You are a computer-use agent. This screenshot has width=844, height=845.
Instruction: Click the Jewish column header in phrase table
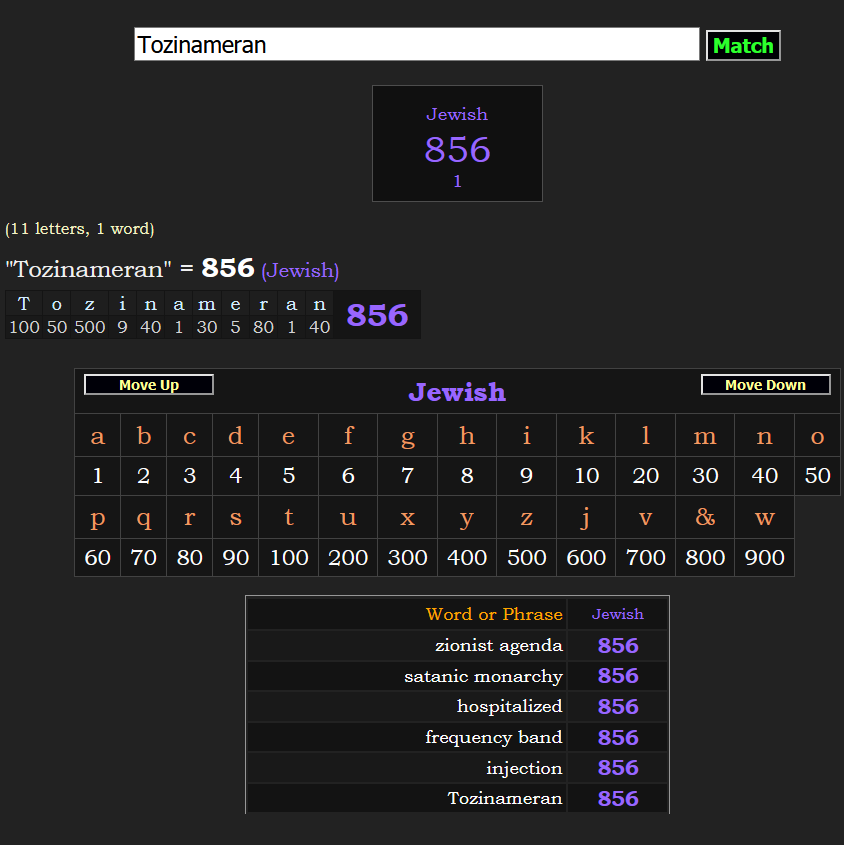click(618, 614)
